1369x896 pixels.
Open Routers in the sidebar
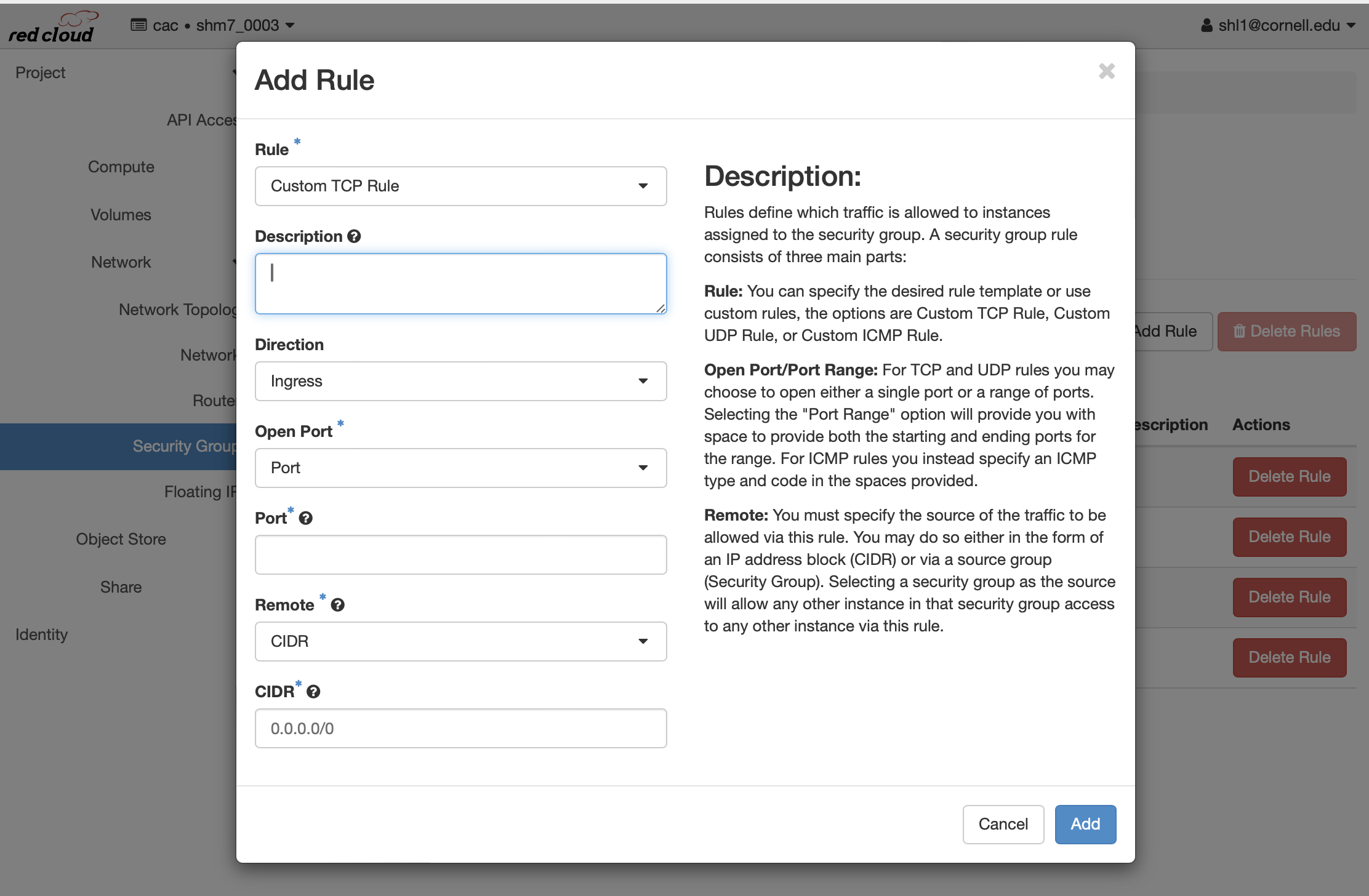214,401
